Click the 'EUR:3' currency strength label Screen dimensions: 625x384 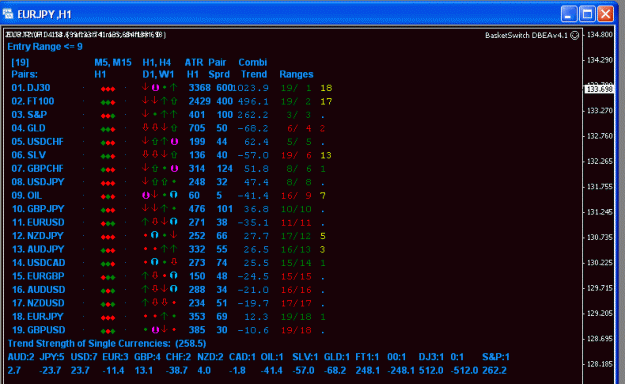tap(115, 357)
